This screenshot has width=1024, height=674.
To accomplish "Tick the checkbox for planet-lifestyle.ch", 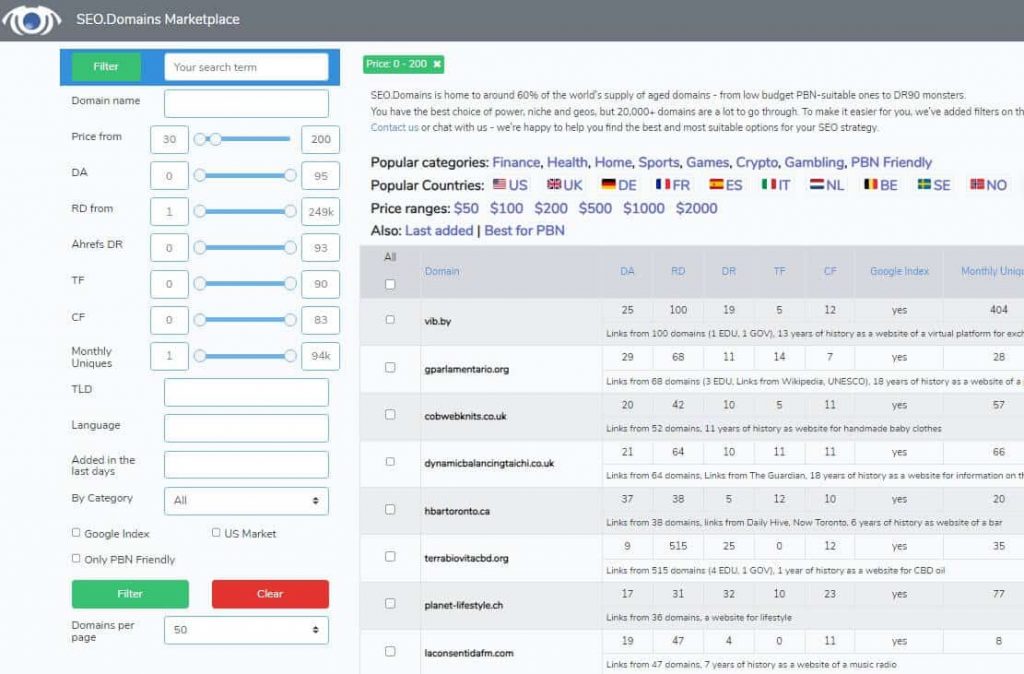I will (x=390, y=603).
